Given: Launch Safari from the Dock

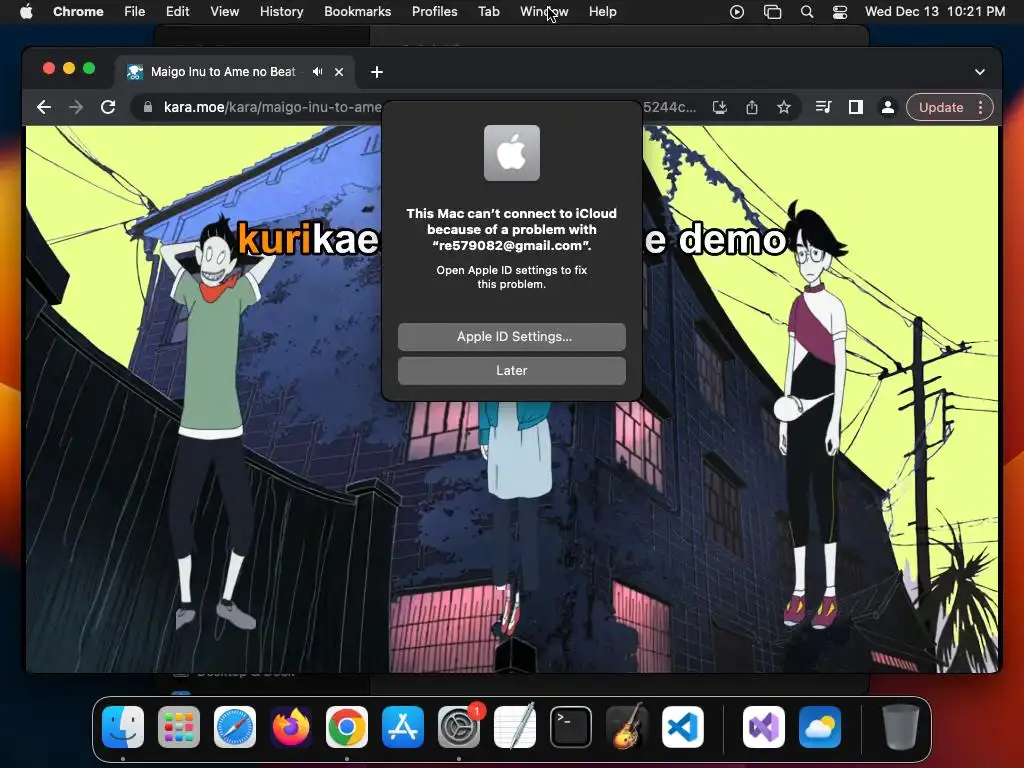Looking at the screenshot, I should (234, 726).
